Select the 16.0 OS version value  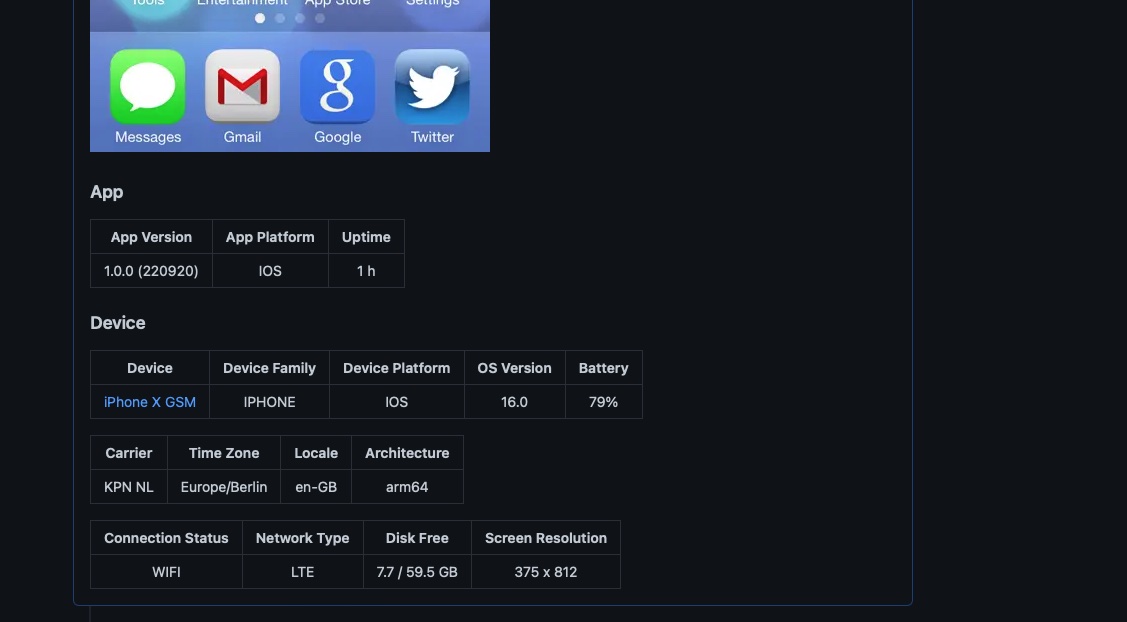pyautogui.click(x=515, y=402)
